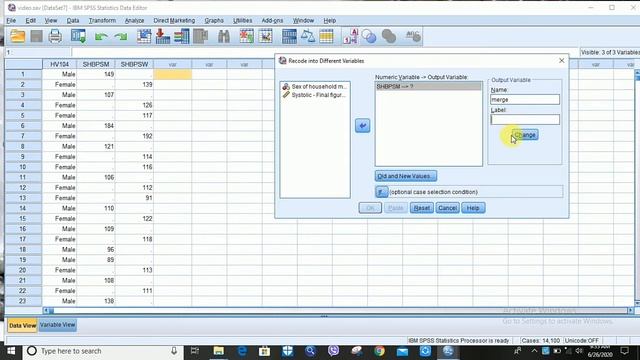640x360 pixels.
Task: Open the Analyze menu
Action: [134, 20]
